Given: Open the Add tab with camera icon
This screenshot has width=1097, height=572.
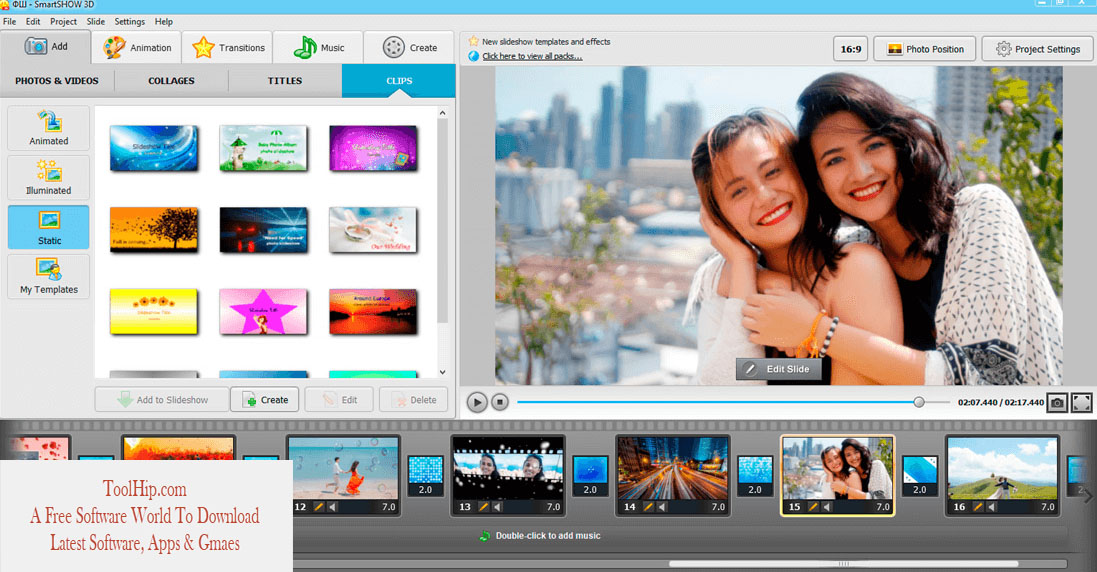Looking at the screenshot, I should (x=45, y=47).
